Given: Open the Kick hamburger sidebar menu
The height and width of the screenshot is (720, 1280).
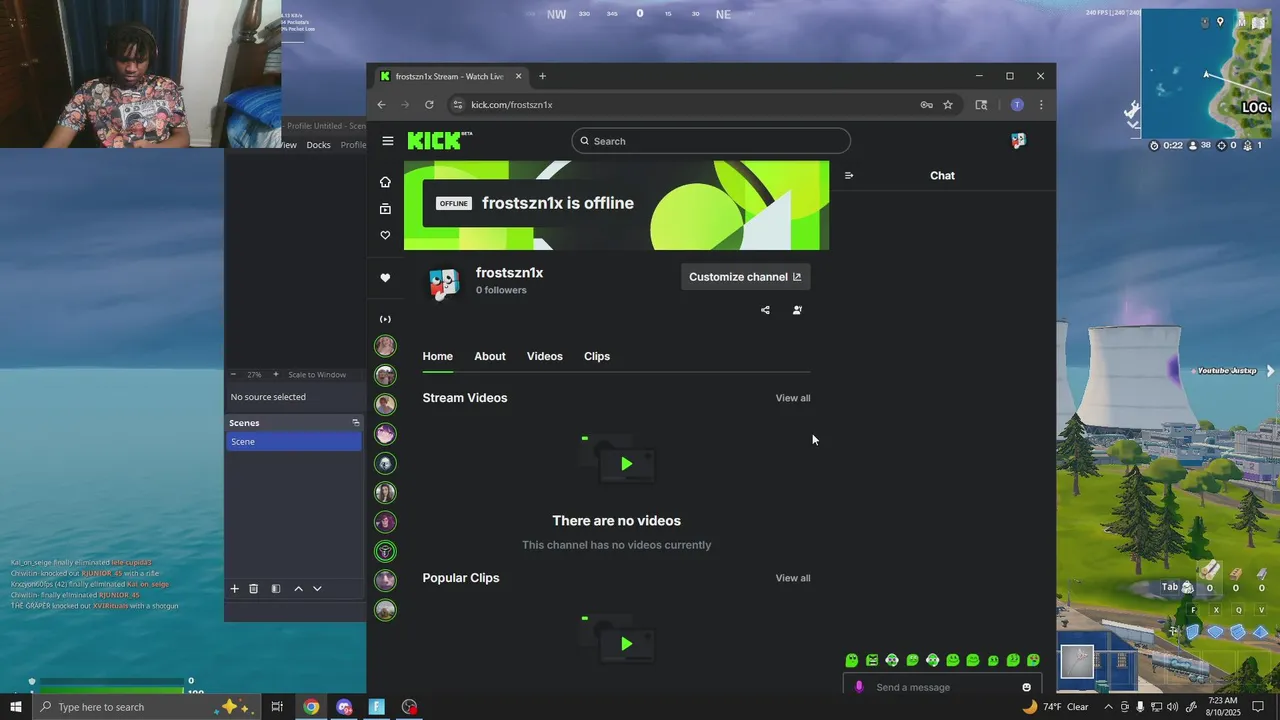Looking at the screenshot, I should [388, 141].
